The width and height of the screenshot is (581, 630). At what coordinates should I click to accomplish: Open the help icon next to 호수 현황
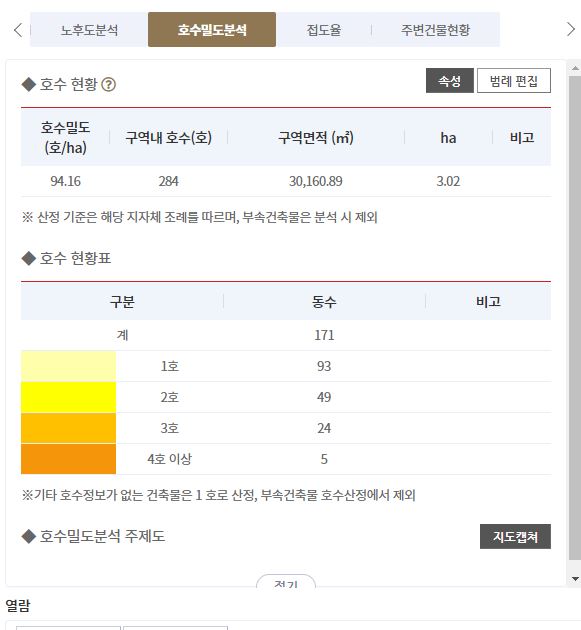108,85
